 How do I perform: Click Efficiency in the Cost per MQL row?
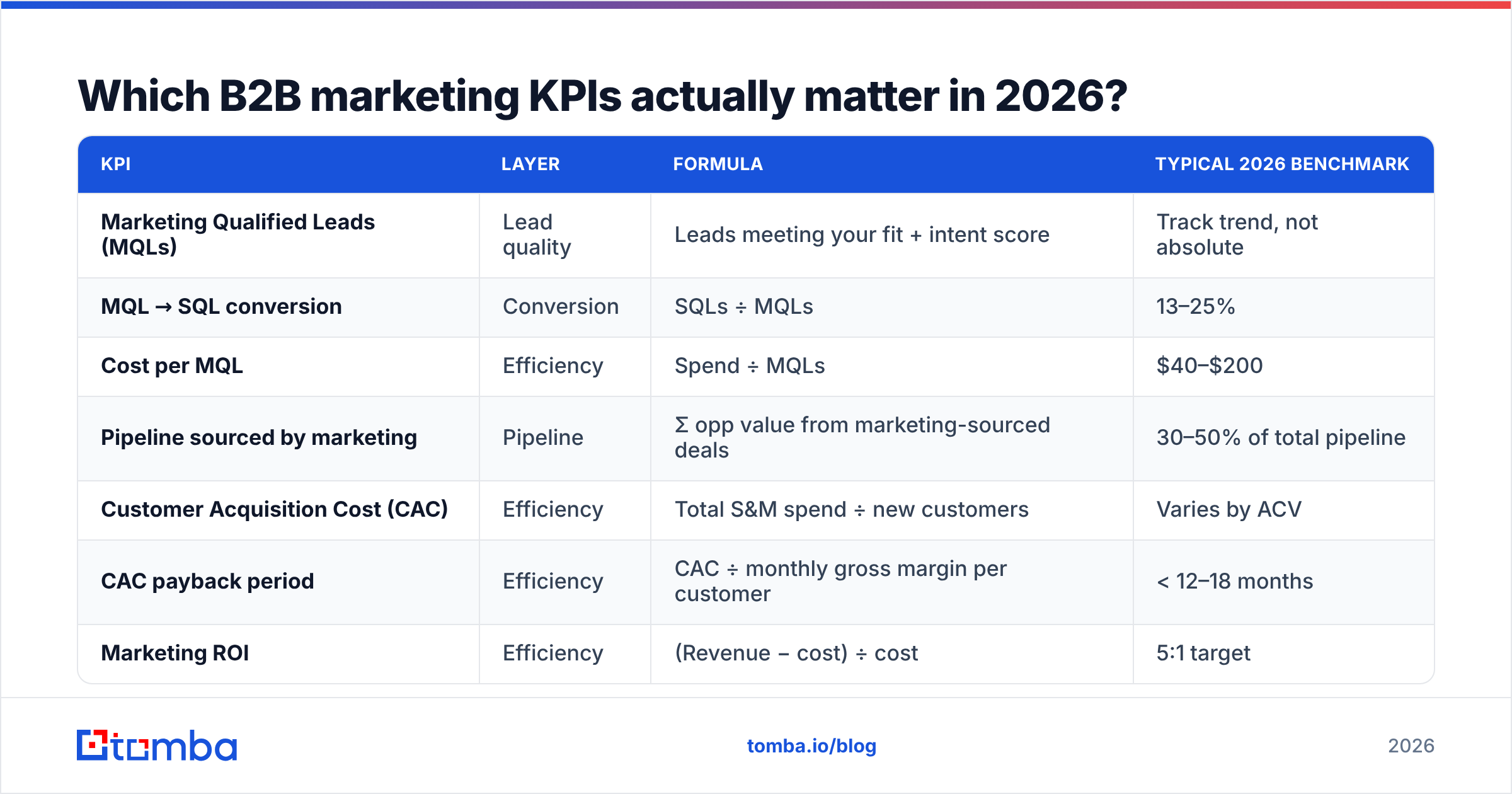click(553, 365)
